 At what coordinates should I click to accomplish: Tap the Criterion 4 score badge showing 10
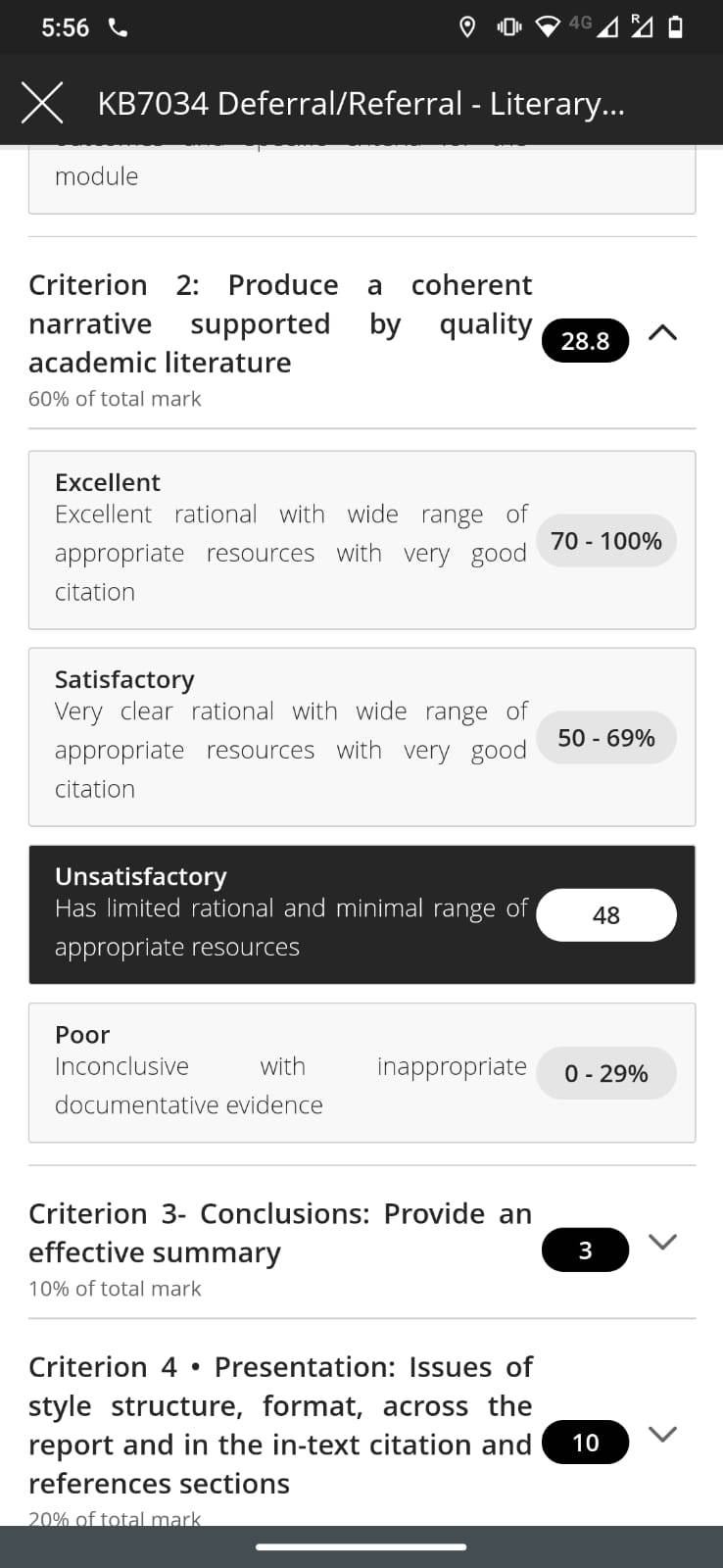585,1443
